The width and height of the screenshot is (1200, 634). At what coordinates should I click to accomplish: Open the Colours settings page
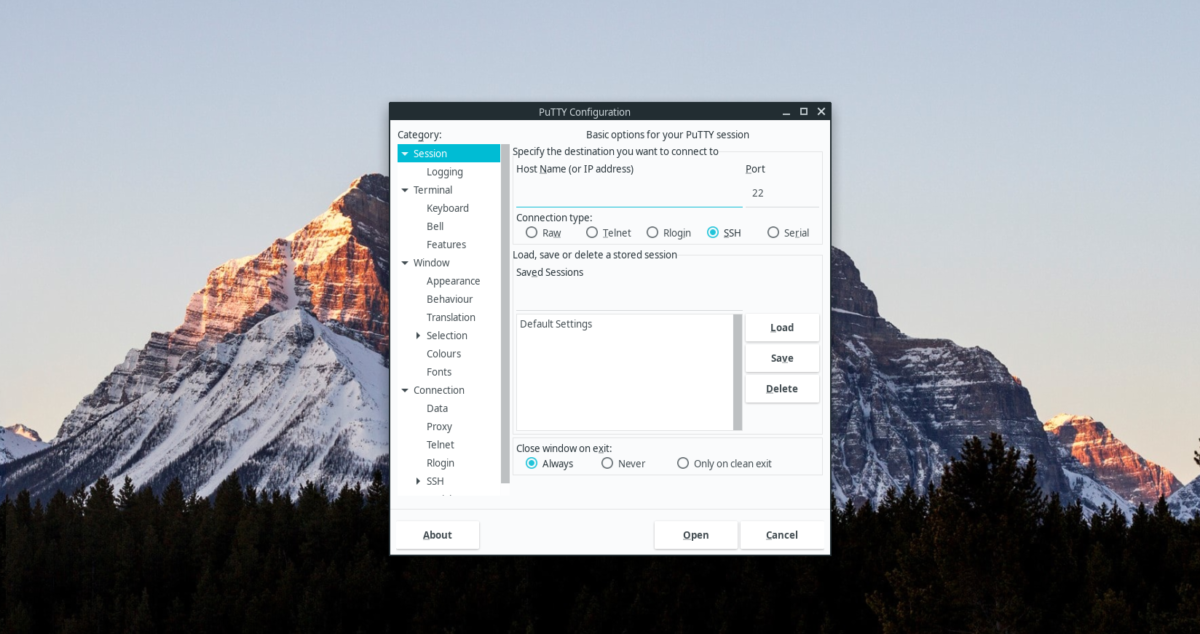443,353
